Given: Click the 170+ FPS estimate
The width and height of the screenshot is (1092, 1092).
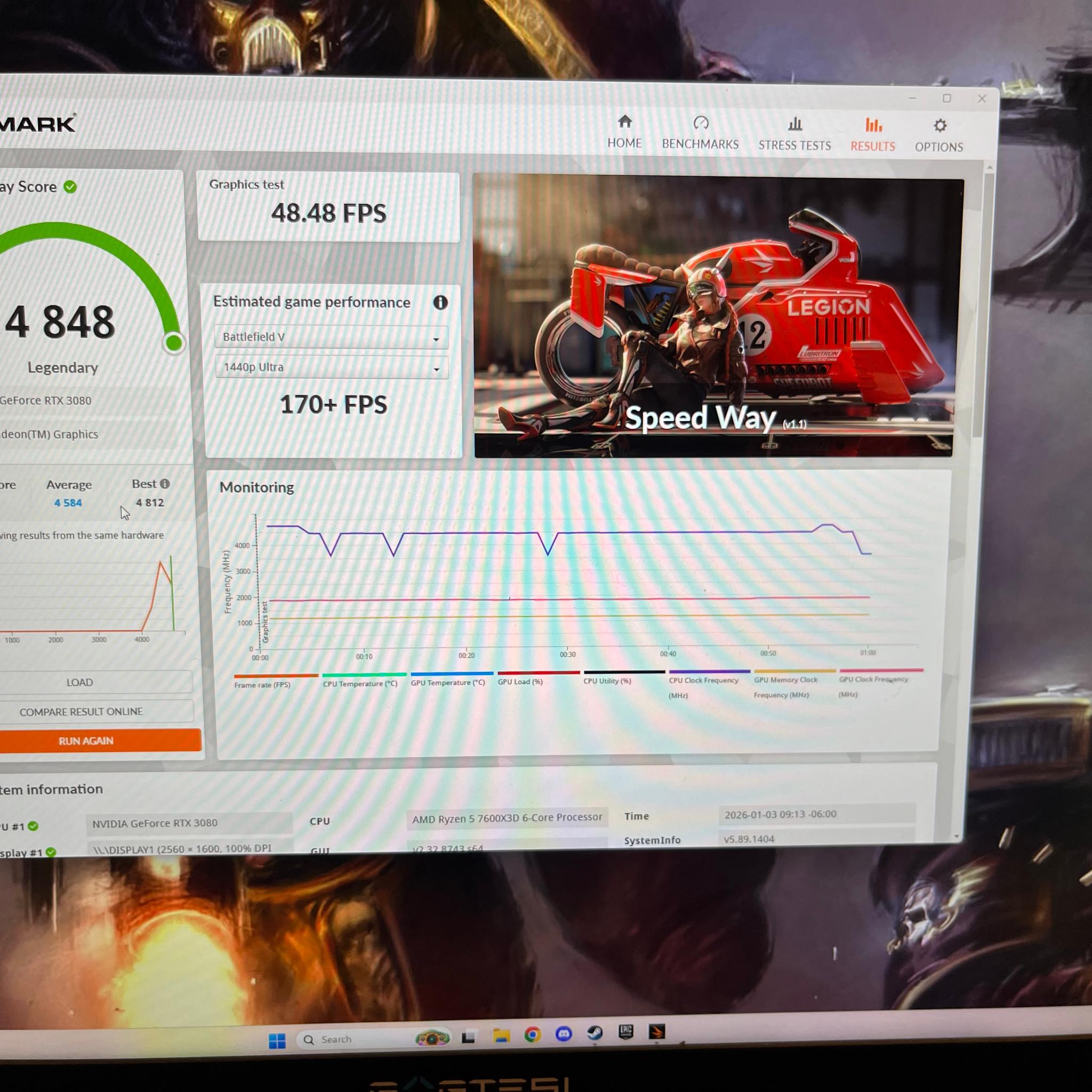Looking at the screenshot, I should tap(333, 405).
